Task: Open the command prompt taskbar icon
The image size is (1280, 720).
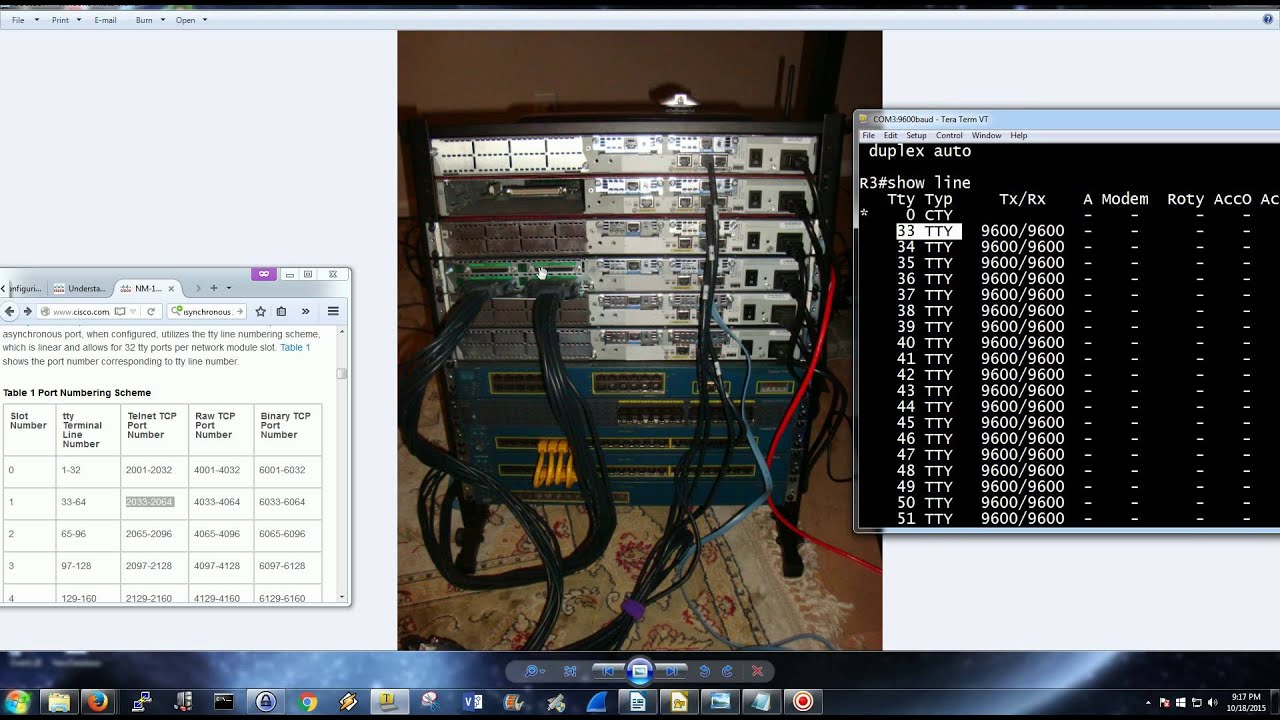Action: pos(224,702)
